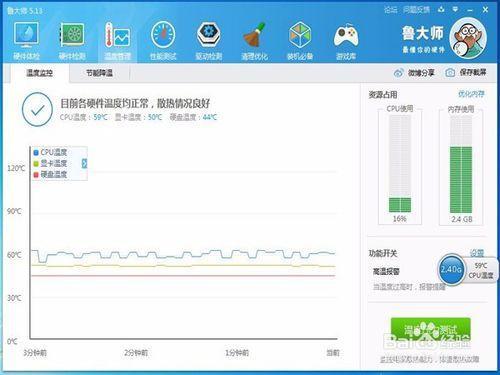Click the CPU使用 usage bar
Viewport: 500px width, 375px height.
[x=400, y=164]
